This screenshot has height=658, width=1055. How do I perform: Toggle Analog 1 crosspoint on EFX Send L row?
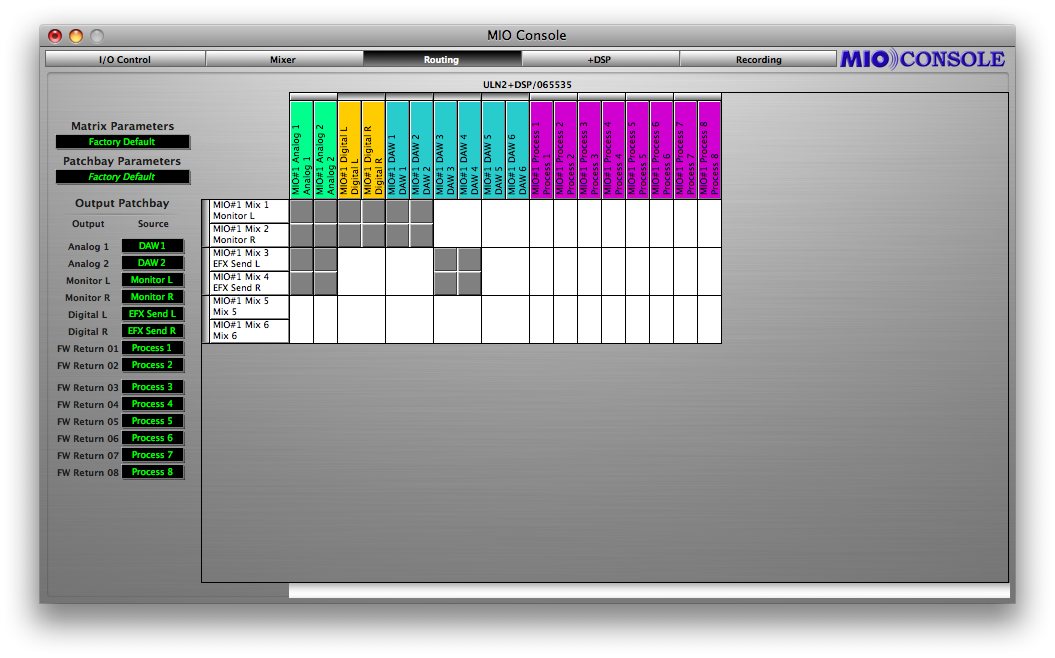tap(301, 260)
